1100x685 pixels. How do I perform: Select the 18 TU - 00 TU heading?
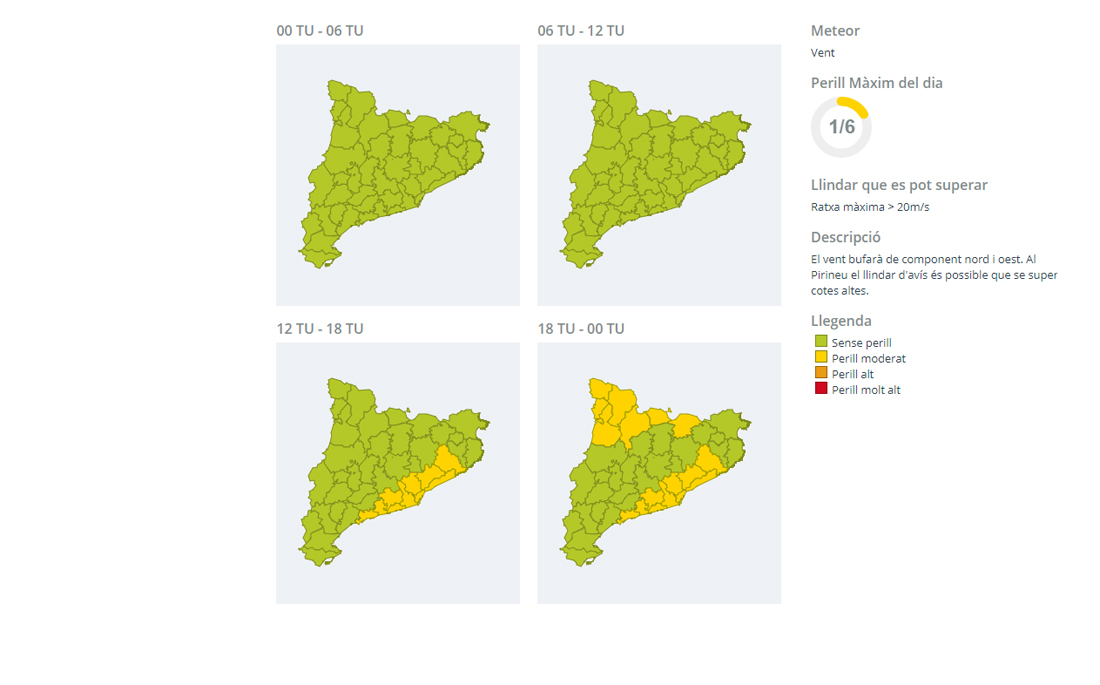581,328
